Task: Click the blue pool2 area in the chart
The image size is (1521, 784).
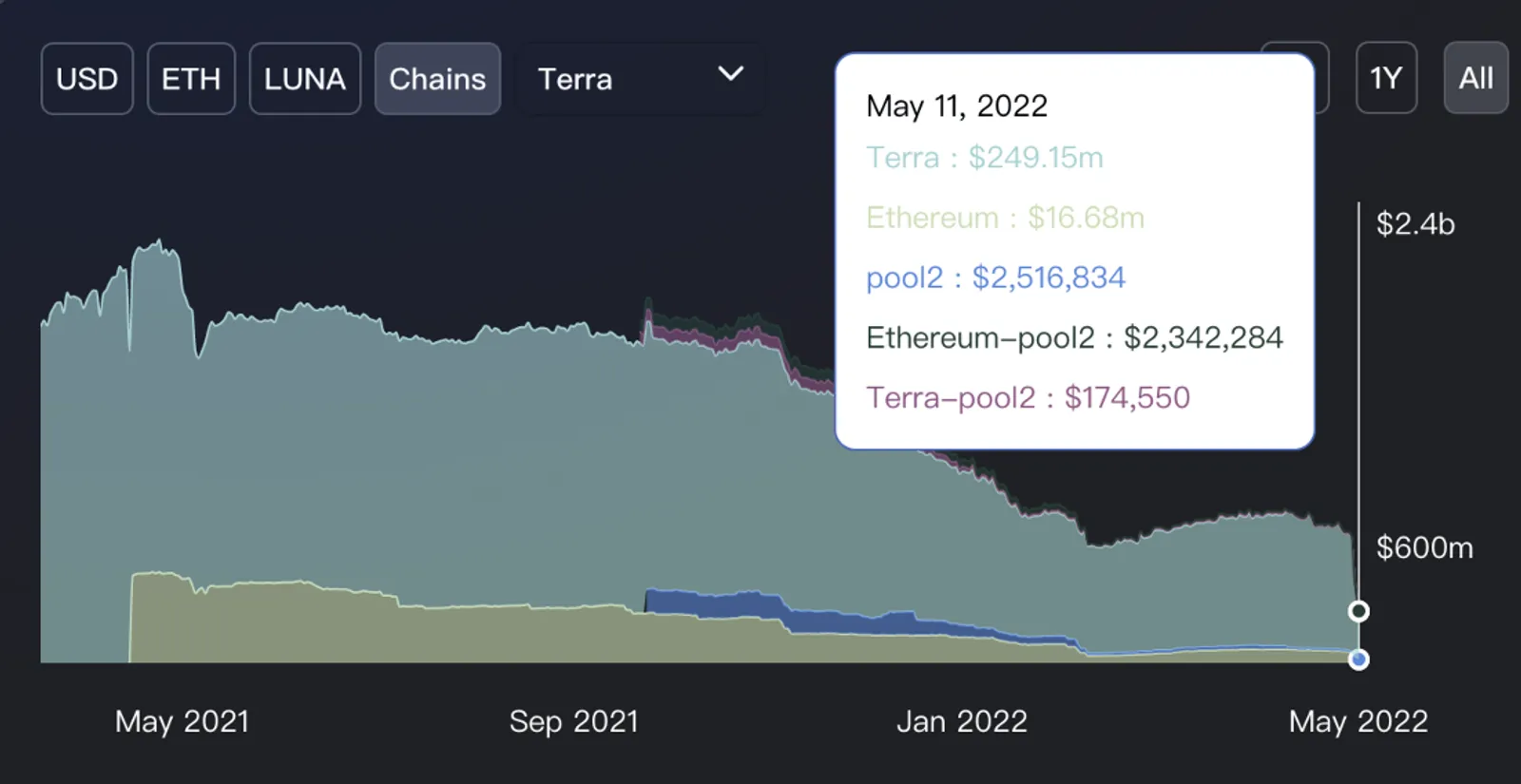Action: 722,604
